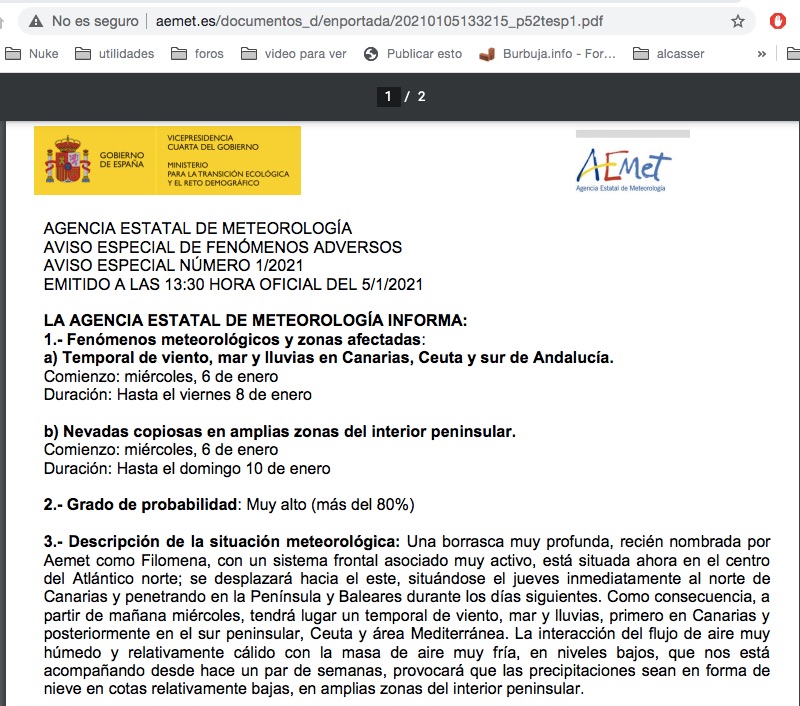The height and width of the screenshot is (706, 800).
Task: Click the globe icon beside 'Publicar esto'
Action: point(371,54)
